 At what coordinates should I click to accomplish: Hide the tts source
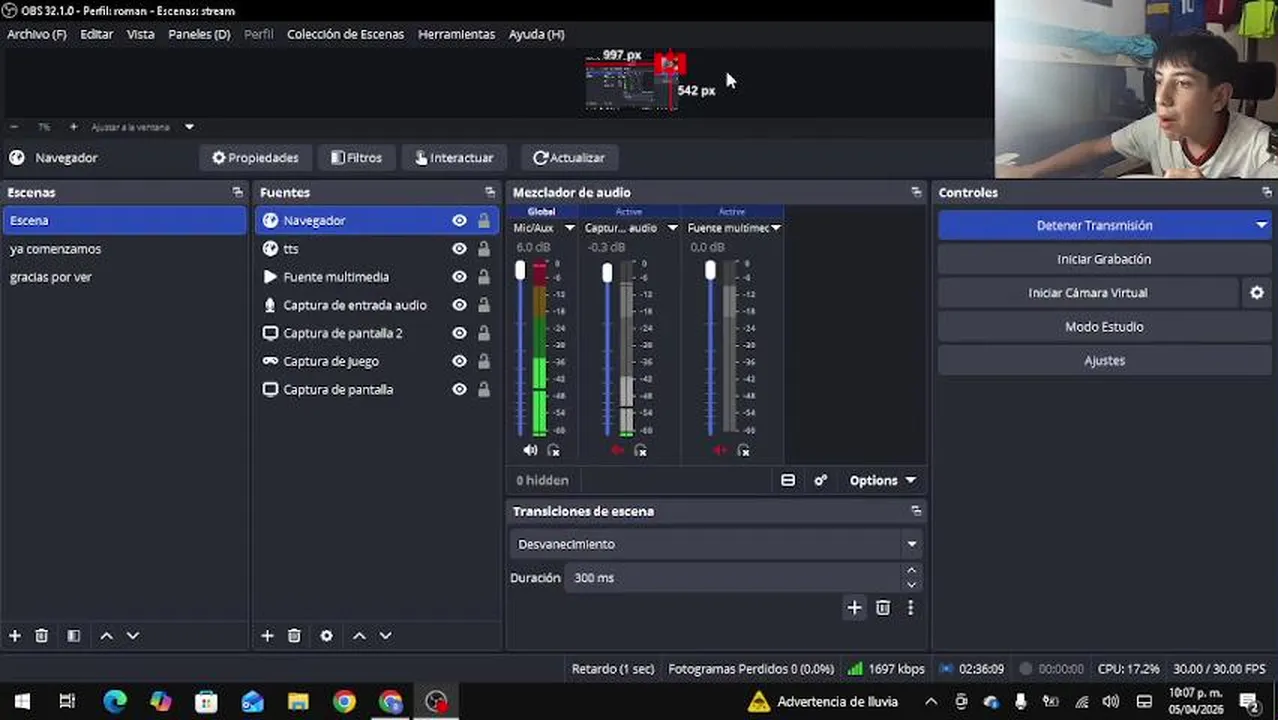[459, 249]
